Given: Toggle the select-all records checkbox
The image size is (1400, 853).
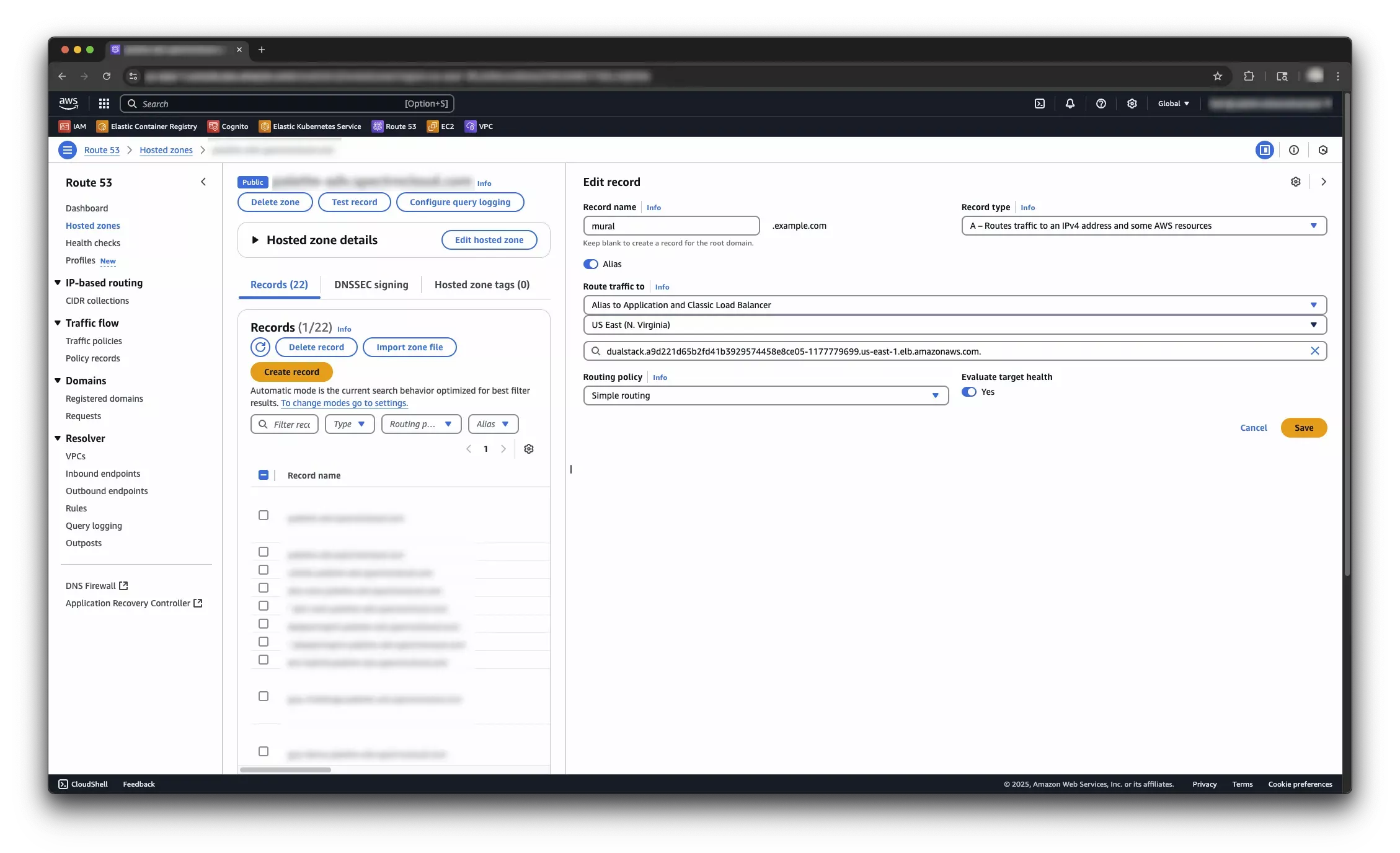Looking at the screenshot, I should pyautogui.click(x=264, y=475).
